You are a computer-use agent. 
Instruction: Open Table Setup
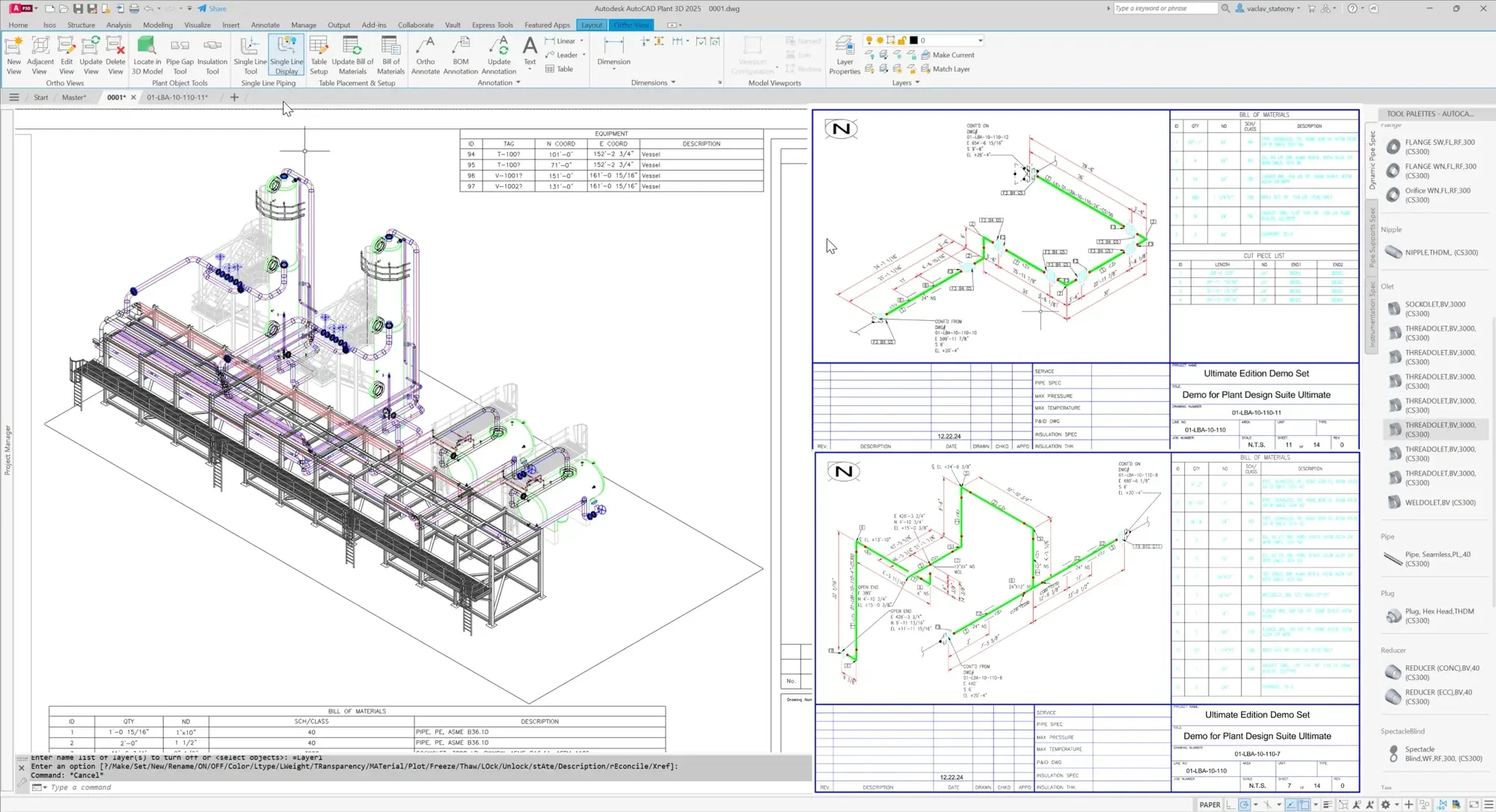[x=319, y=55]
